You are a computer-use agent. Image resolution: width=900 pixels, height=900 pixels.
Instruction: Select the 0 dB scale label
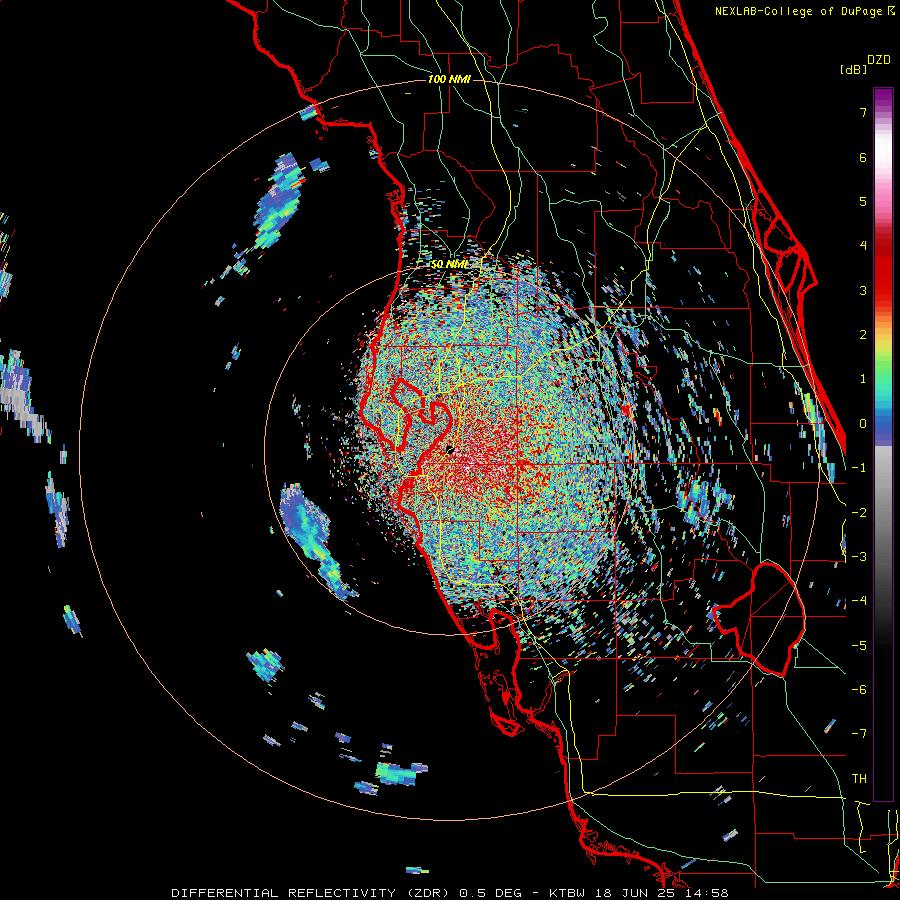pos(863,424)
